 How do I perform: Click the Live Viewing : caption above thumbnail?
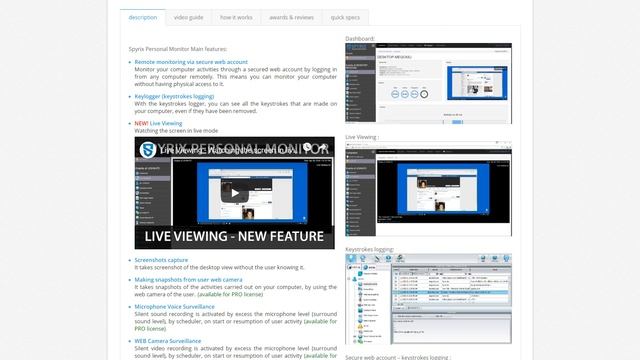pyautogui.click(x=362, y=137)
